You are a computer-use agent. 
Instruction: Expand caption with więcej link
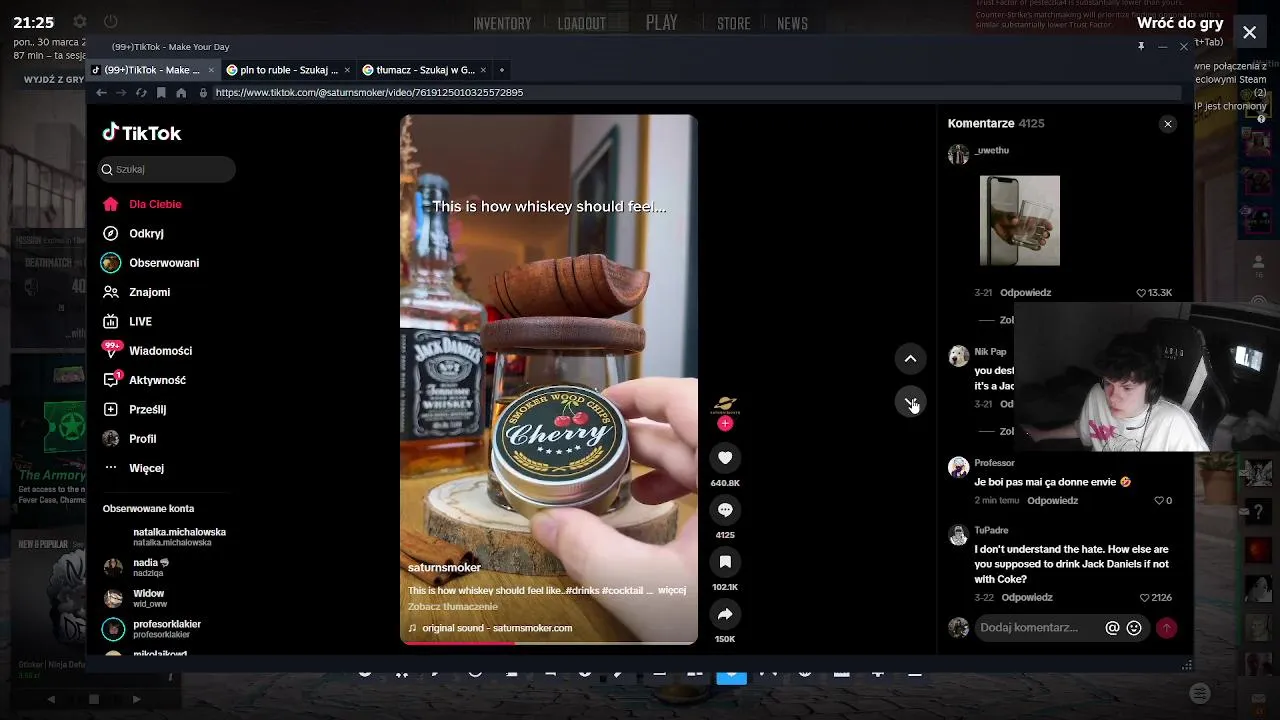(671, 590)
